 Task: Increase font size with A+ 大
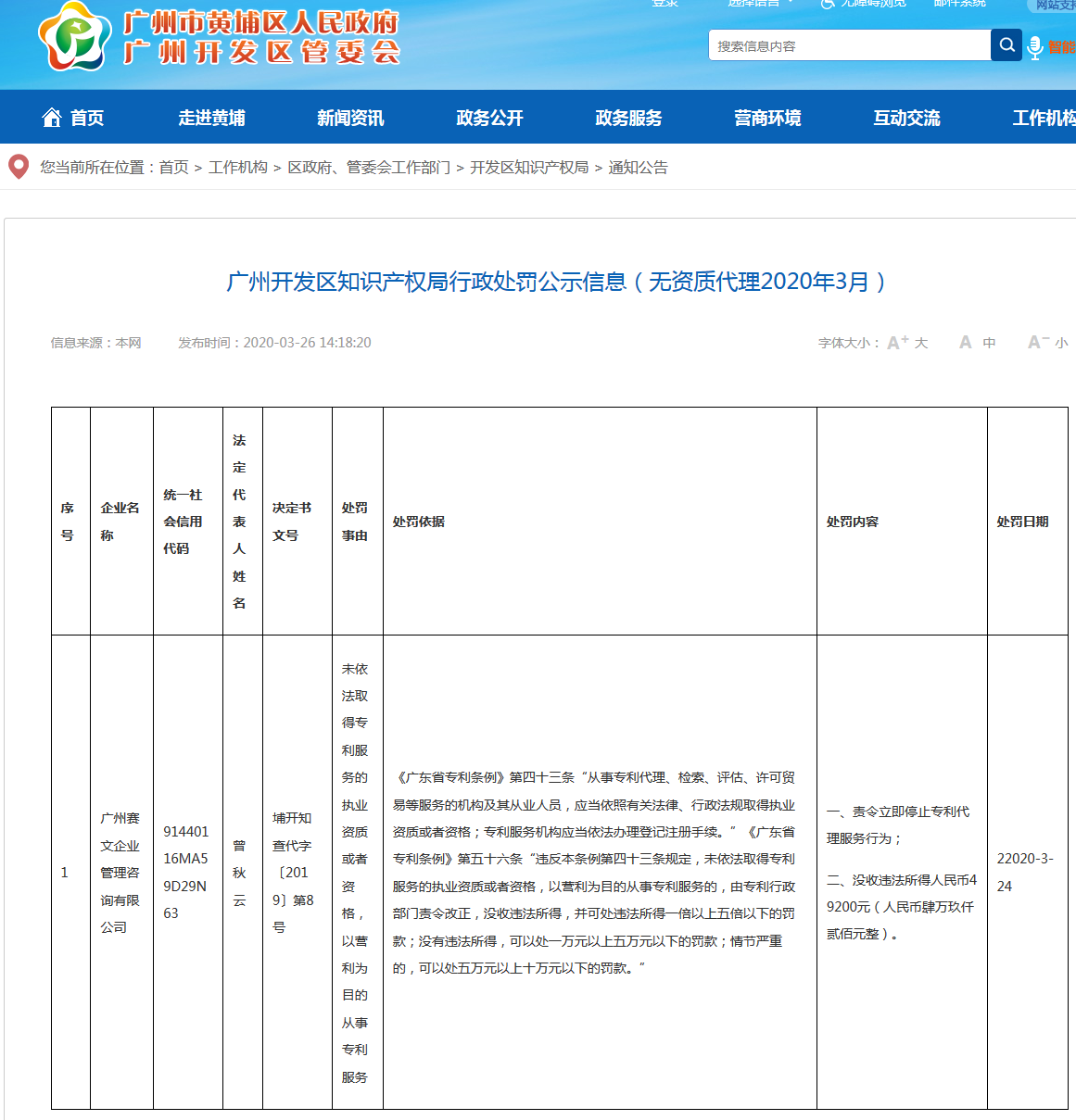pyautogui.click(x=907, y=343)
